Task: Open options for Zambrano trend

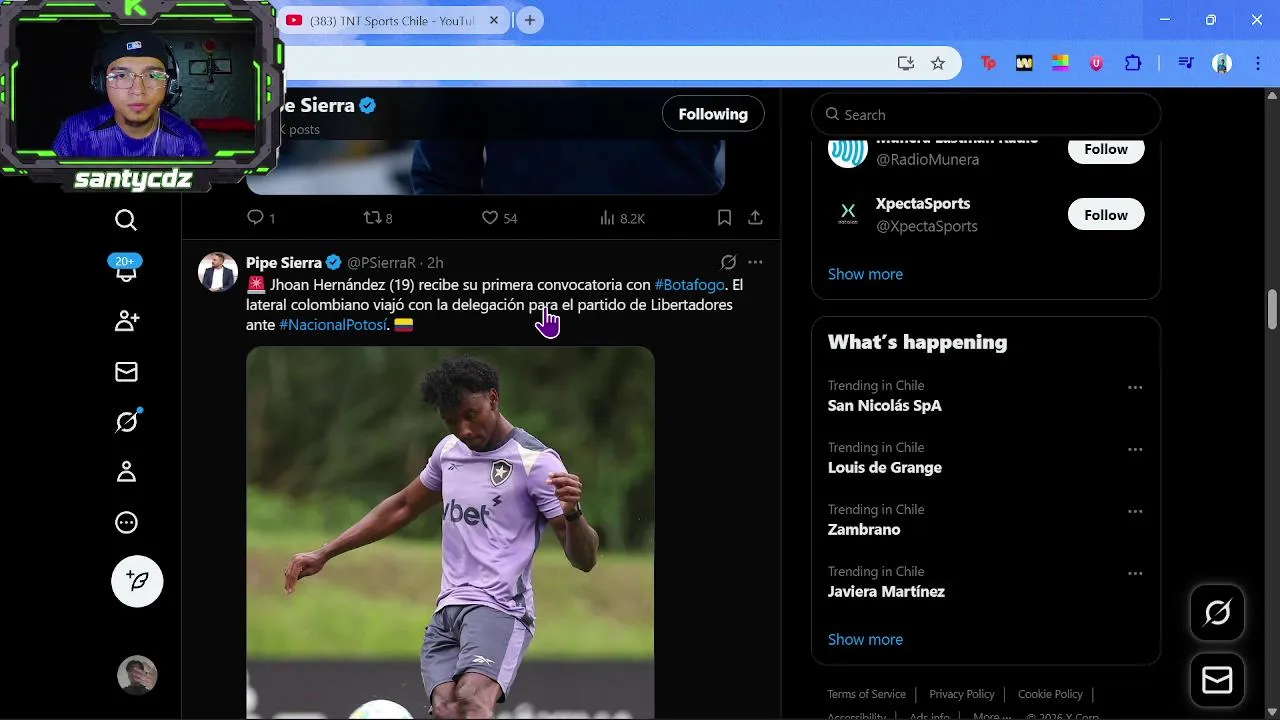Action: (x=1135, y=512)
